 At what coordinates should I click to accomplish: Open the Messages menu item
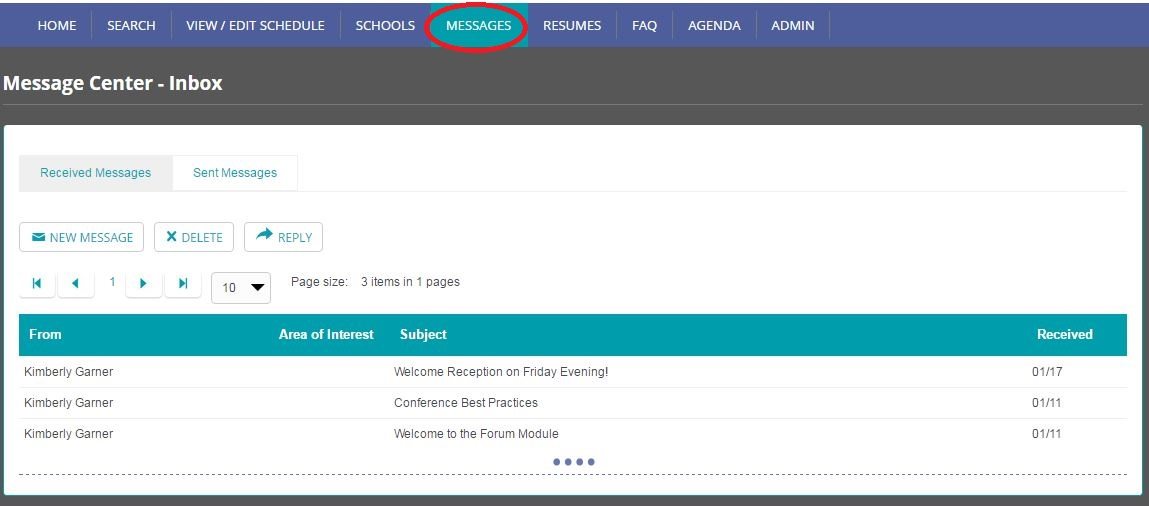pyautogui.click(x=479, y=25)
